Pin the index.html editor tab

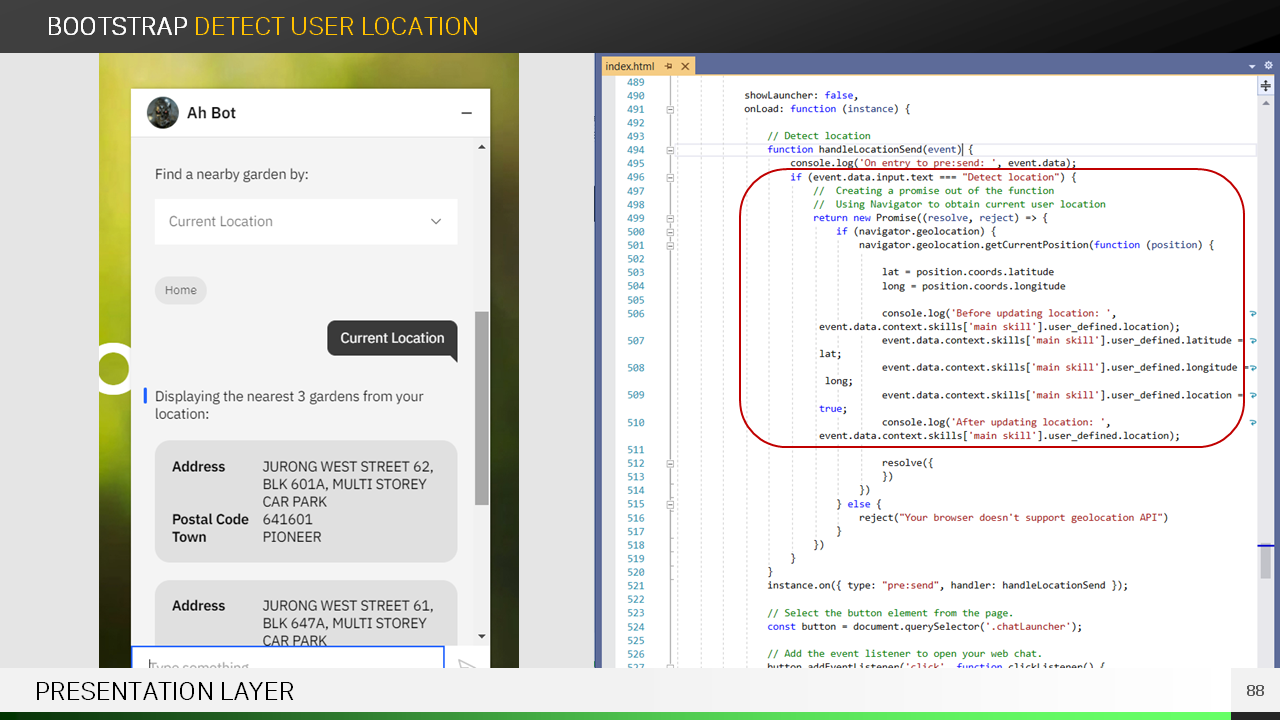669,67
